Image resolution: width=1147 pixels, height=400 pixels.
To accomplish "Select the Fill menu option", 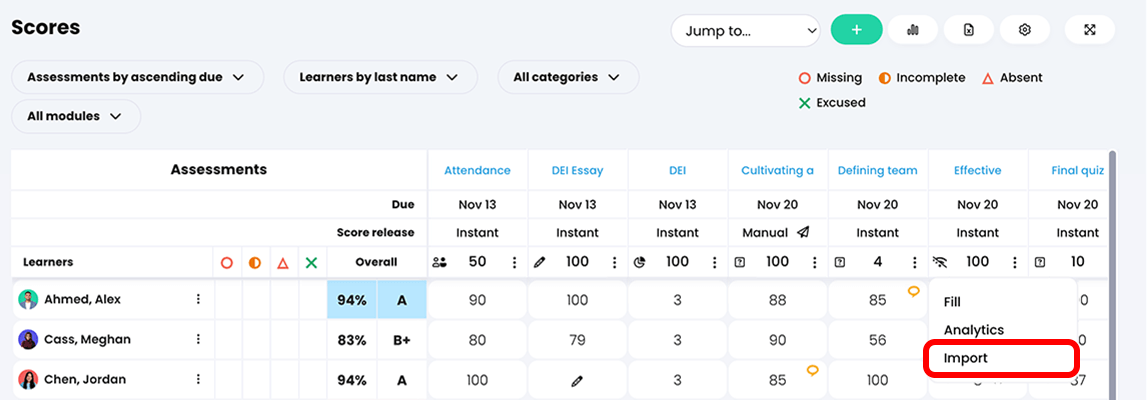I will [952, 301].
